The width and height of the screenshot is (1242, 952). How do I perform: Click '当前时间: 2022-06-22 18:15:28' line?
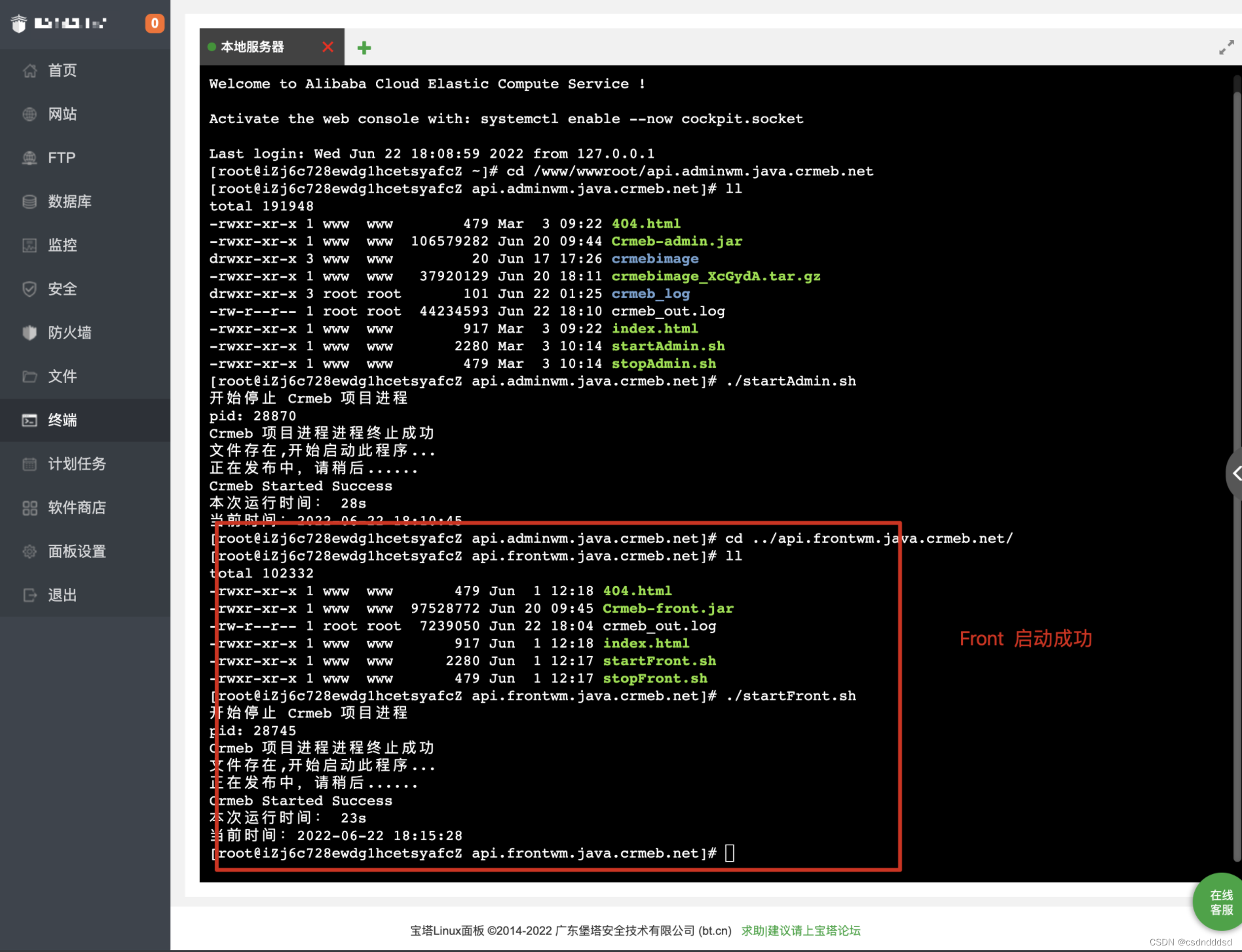coord(336,835)
